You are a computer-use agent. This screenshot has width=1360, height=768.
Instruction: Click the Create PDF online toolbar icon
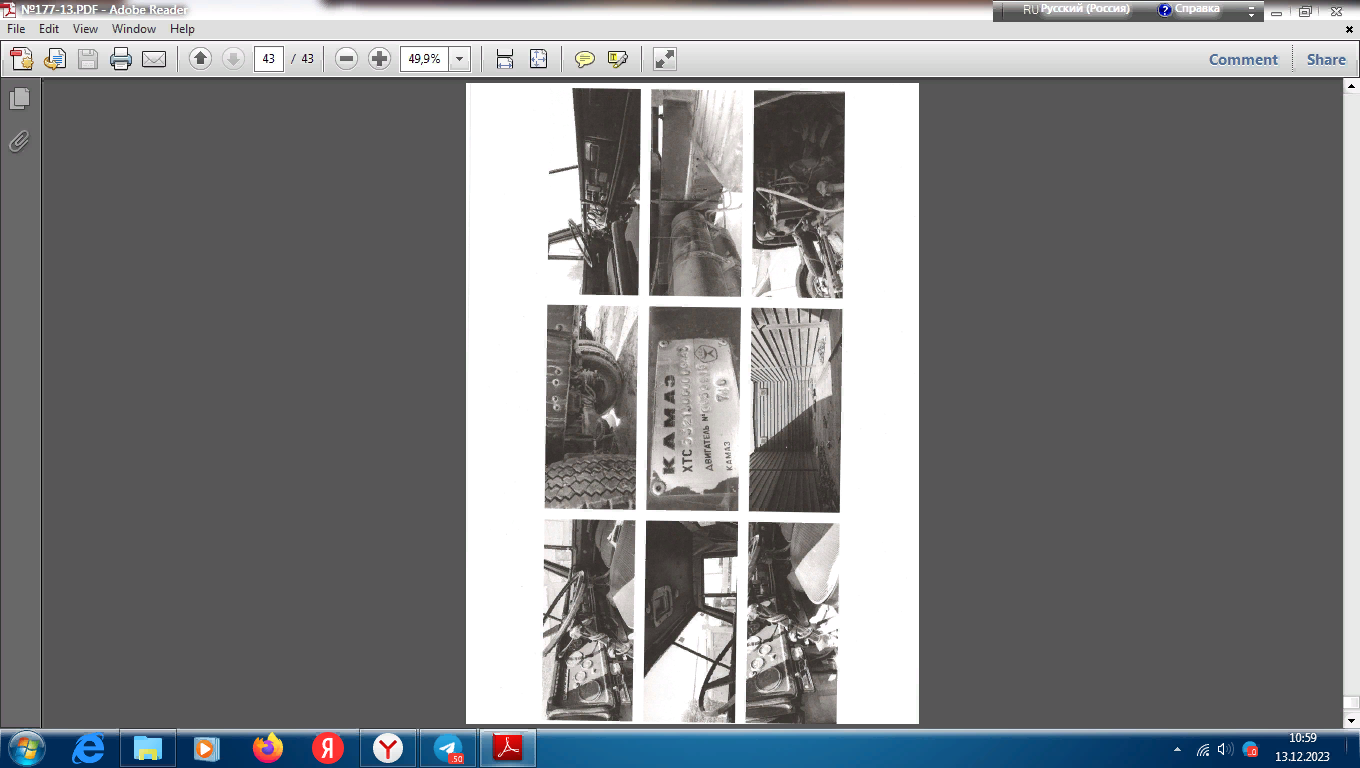[x=22, y=59]
